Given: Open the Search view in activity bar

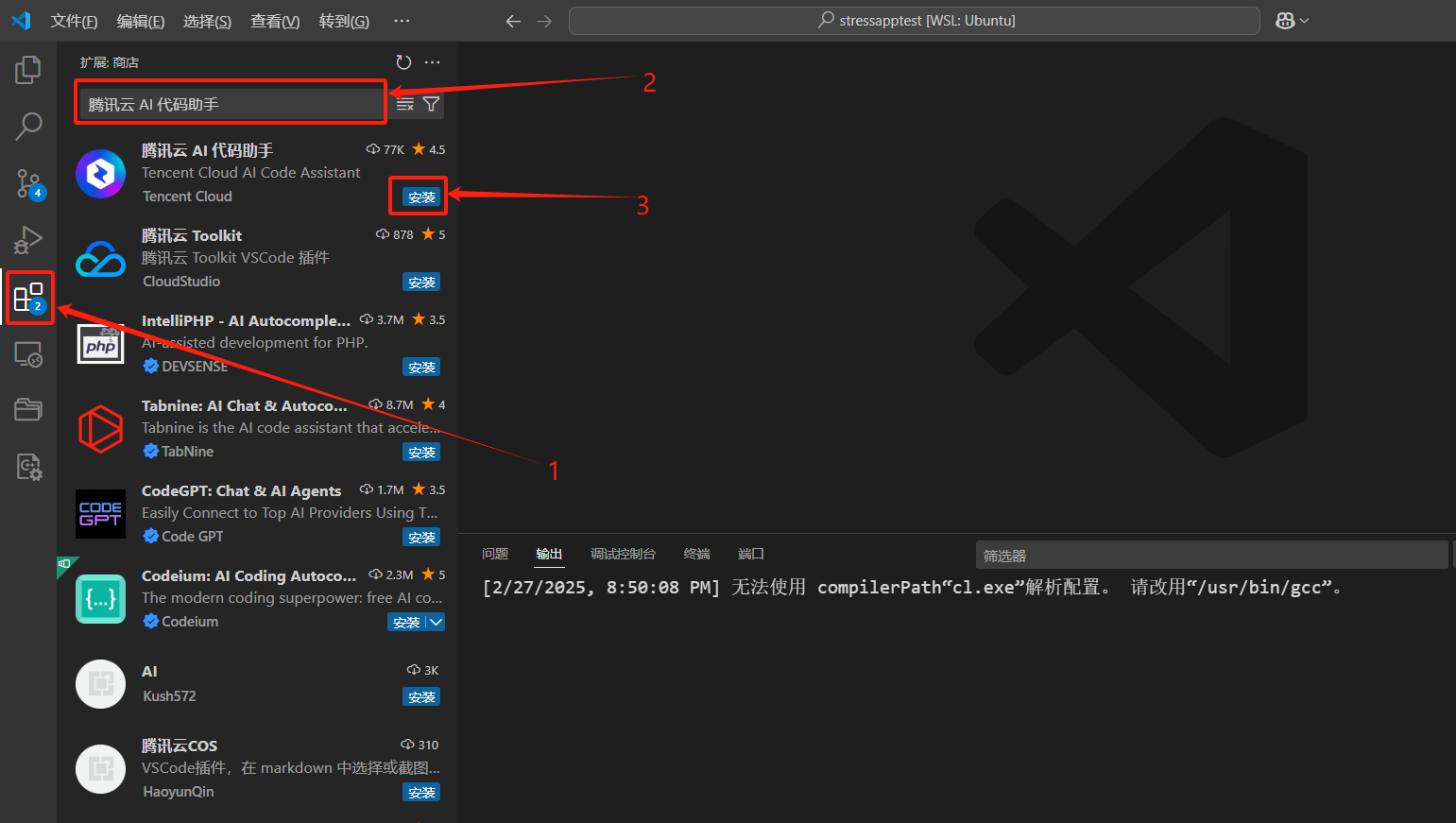Looking at the screenshot, I should 28,126.
